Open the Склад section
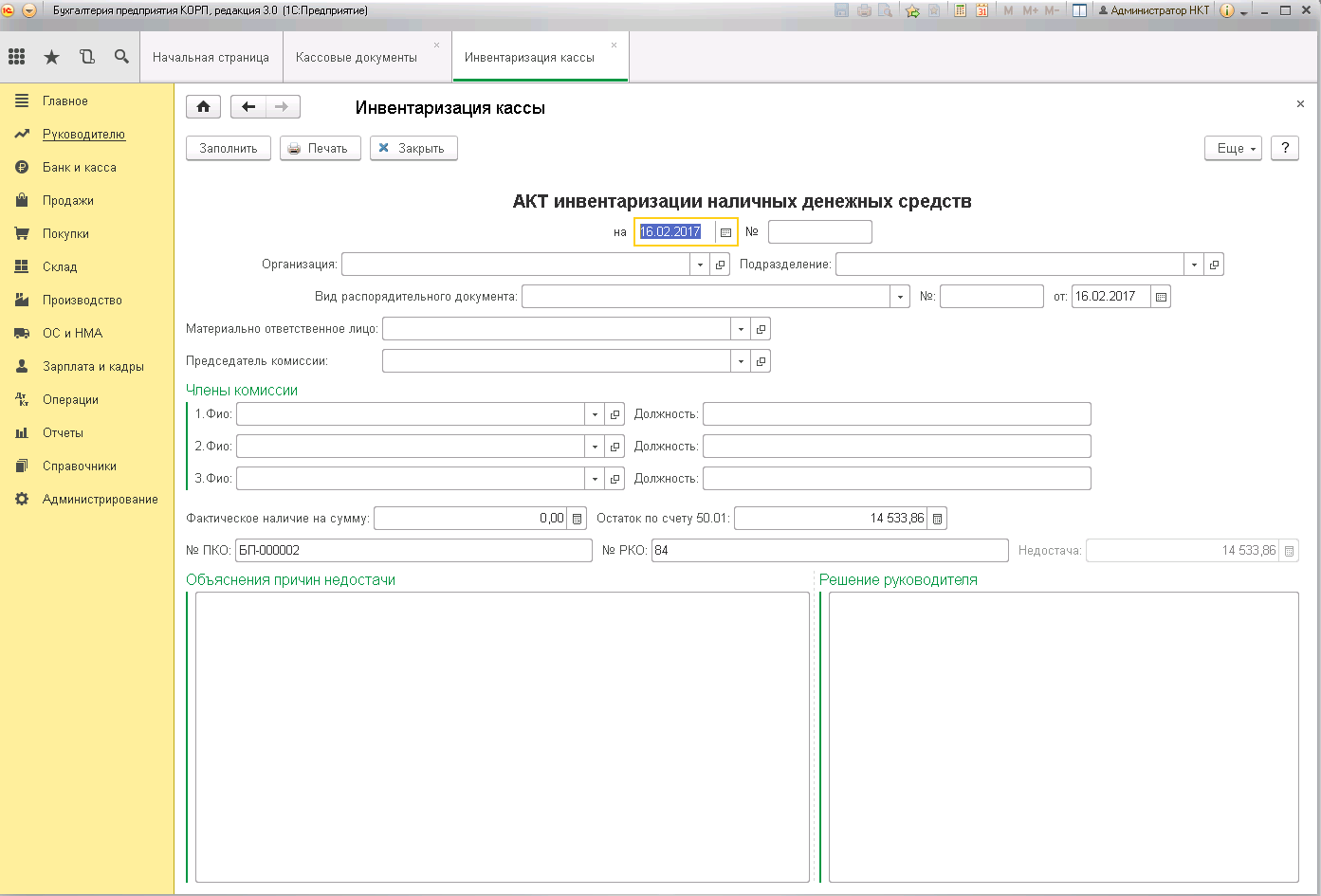The height and width of the screenshot is (896, 1321). (60, 266)
